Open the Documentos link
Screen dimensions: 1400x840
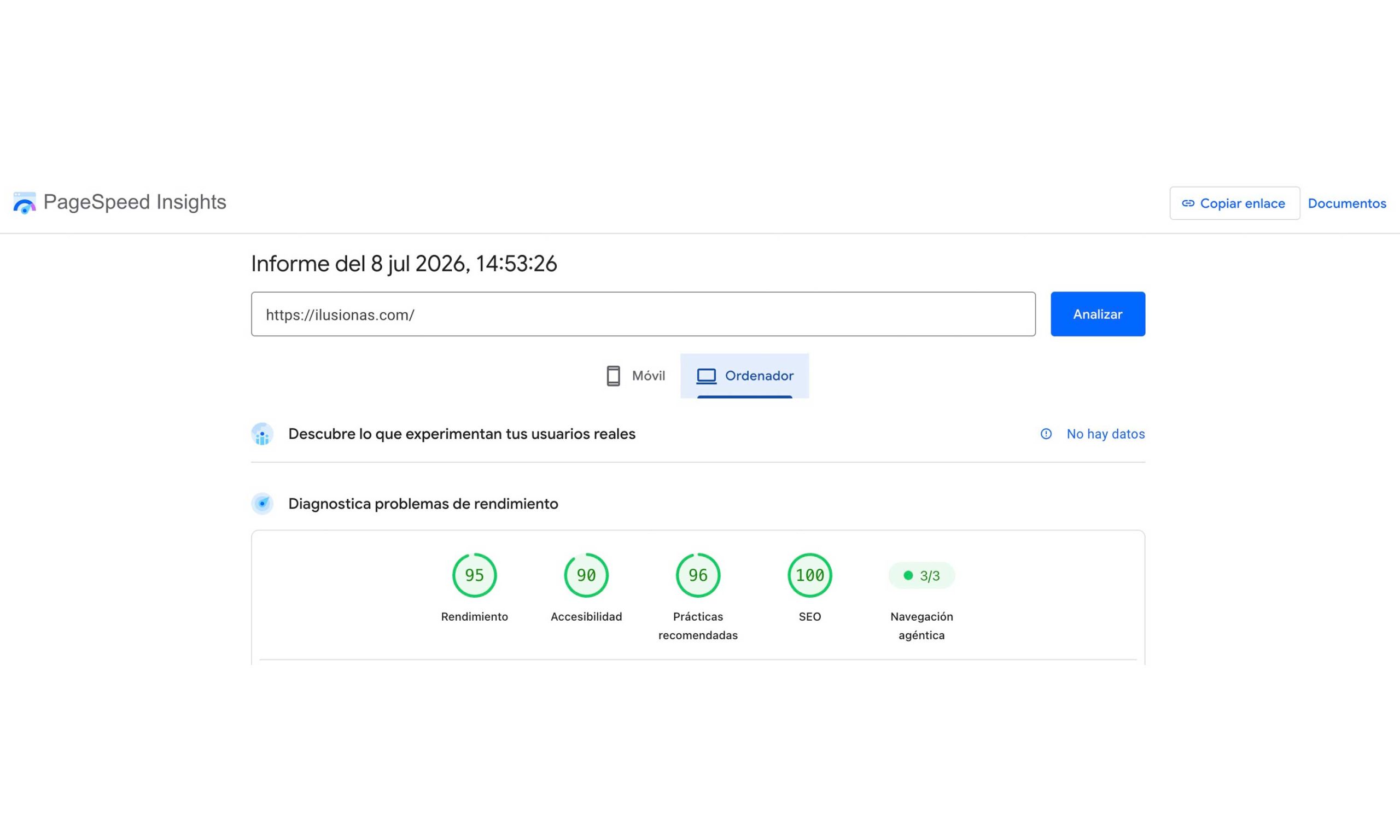tap(1346, 203)
